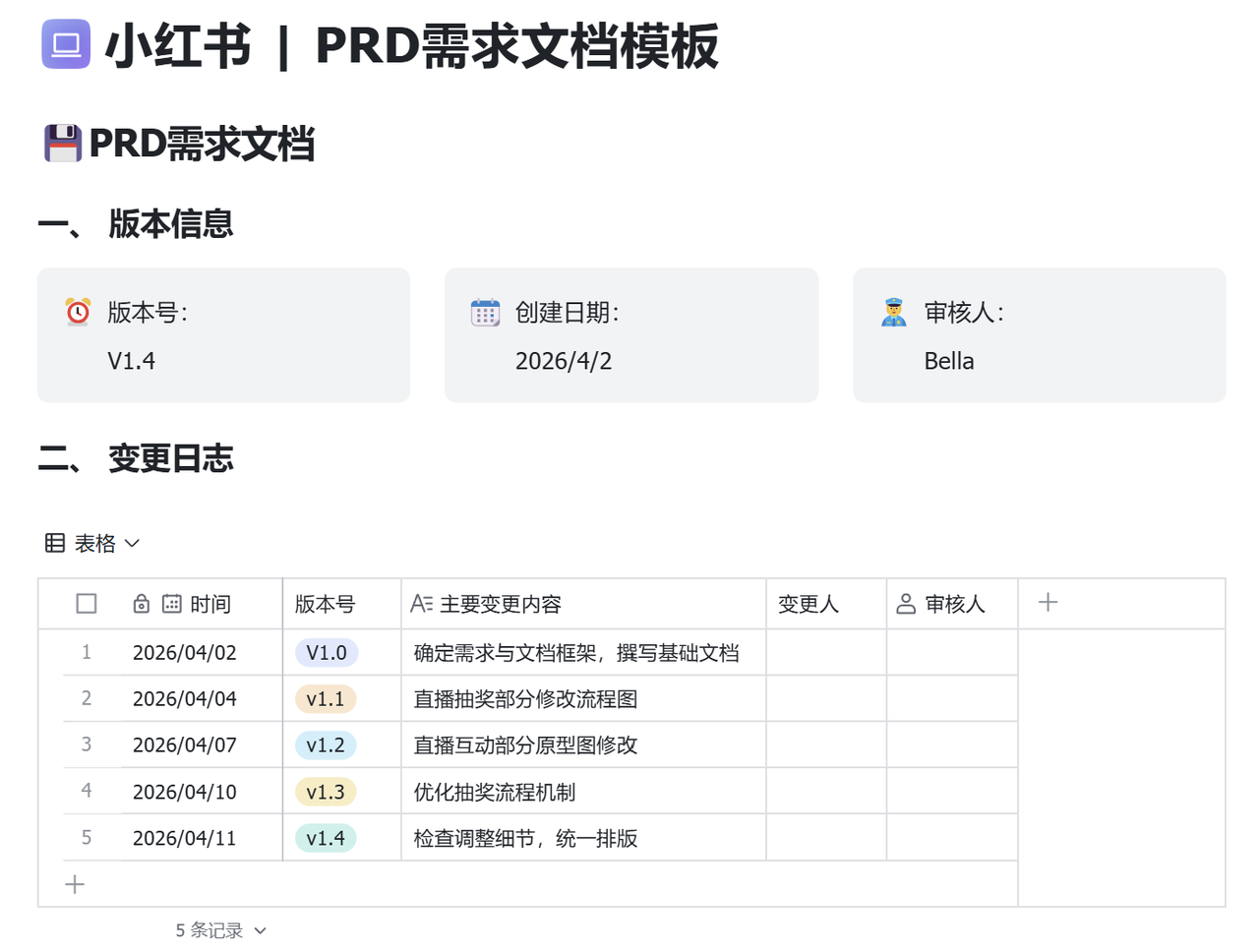
Task: Click the V1.4 value in 版本号 card
Action: pyautogui.click(x=132, y=361)
